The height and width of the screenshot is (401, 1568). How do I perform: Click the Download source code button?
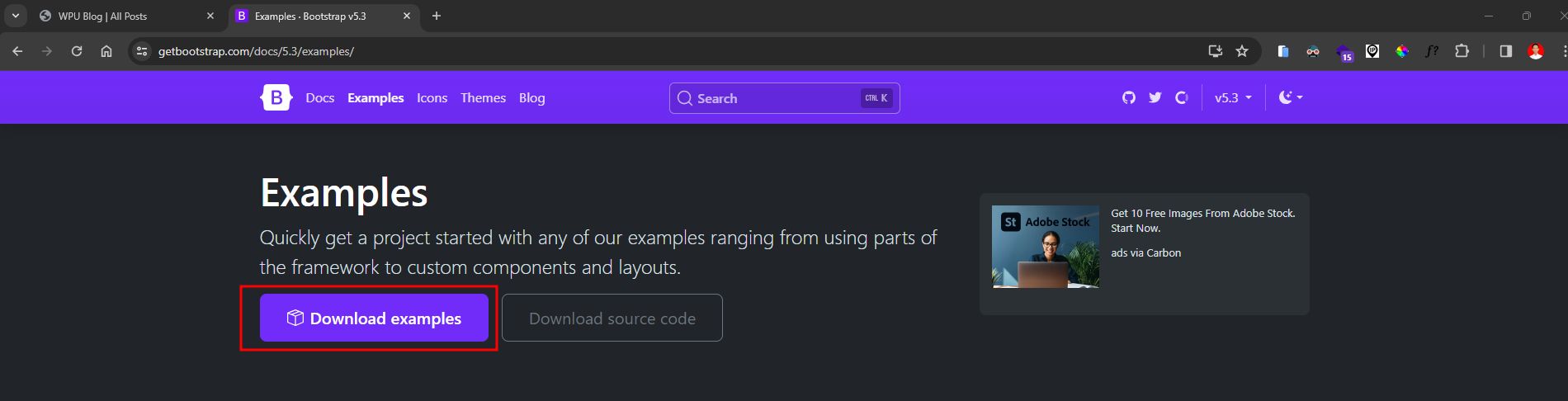[612, 318]
